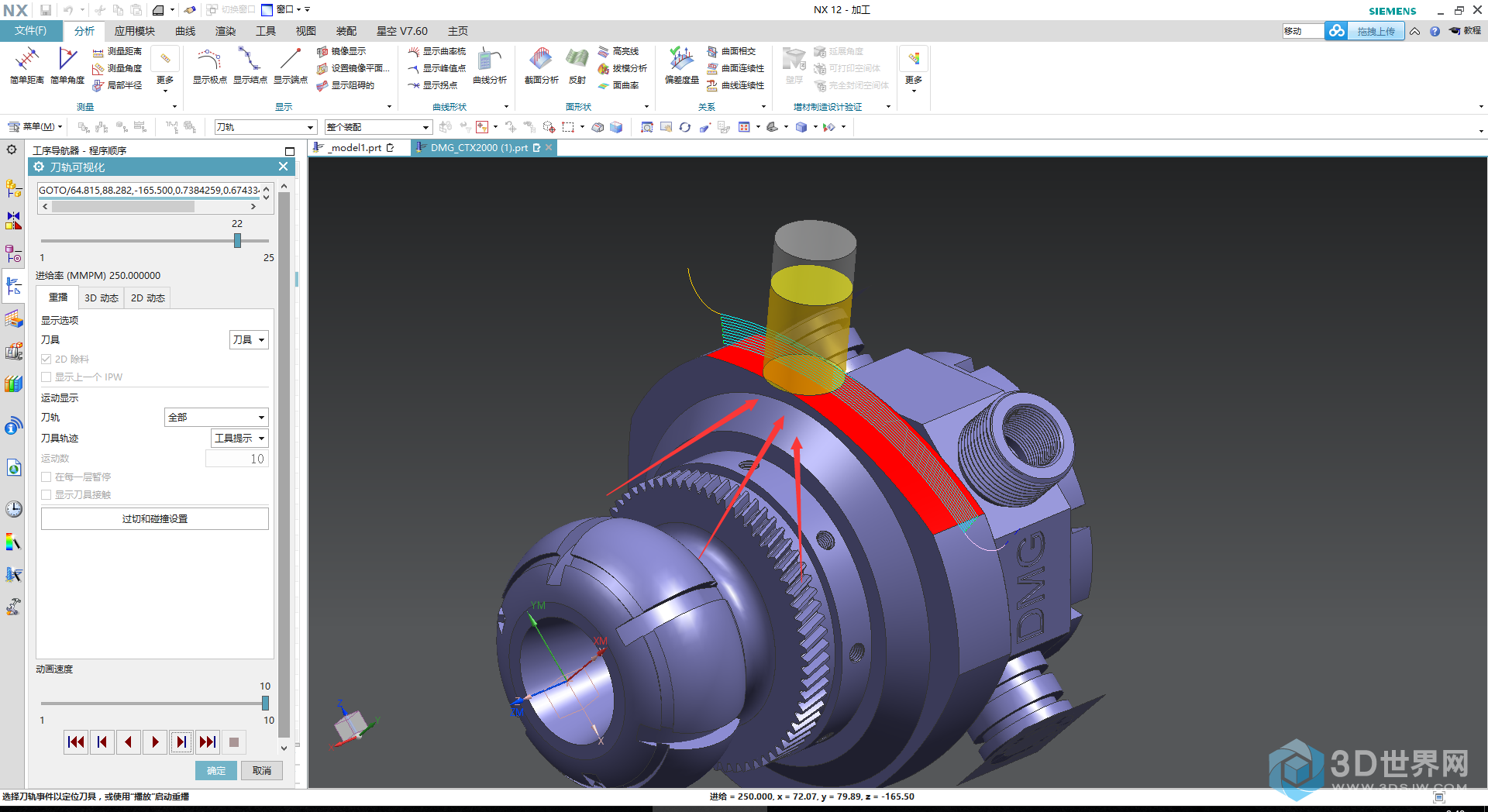Click the 拖拽上传 button
1488x812 pixels.
point(1376,31)
